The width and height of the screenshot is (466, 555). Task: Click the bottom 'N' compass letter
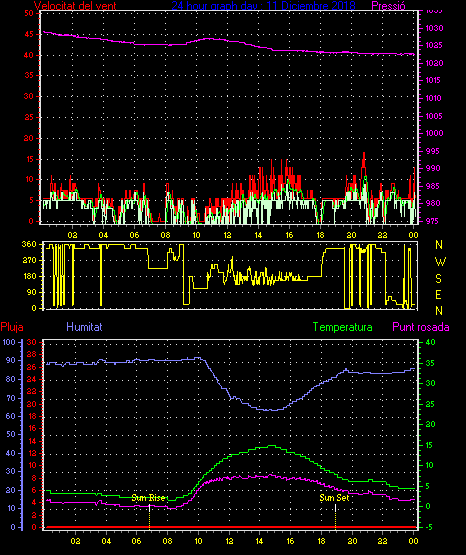point(439,311)
